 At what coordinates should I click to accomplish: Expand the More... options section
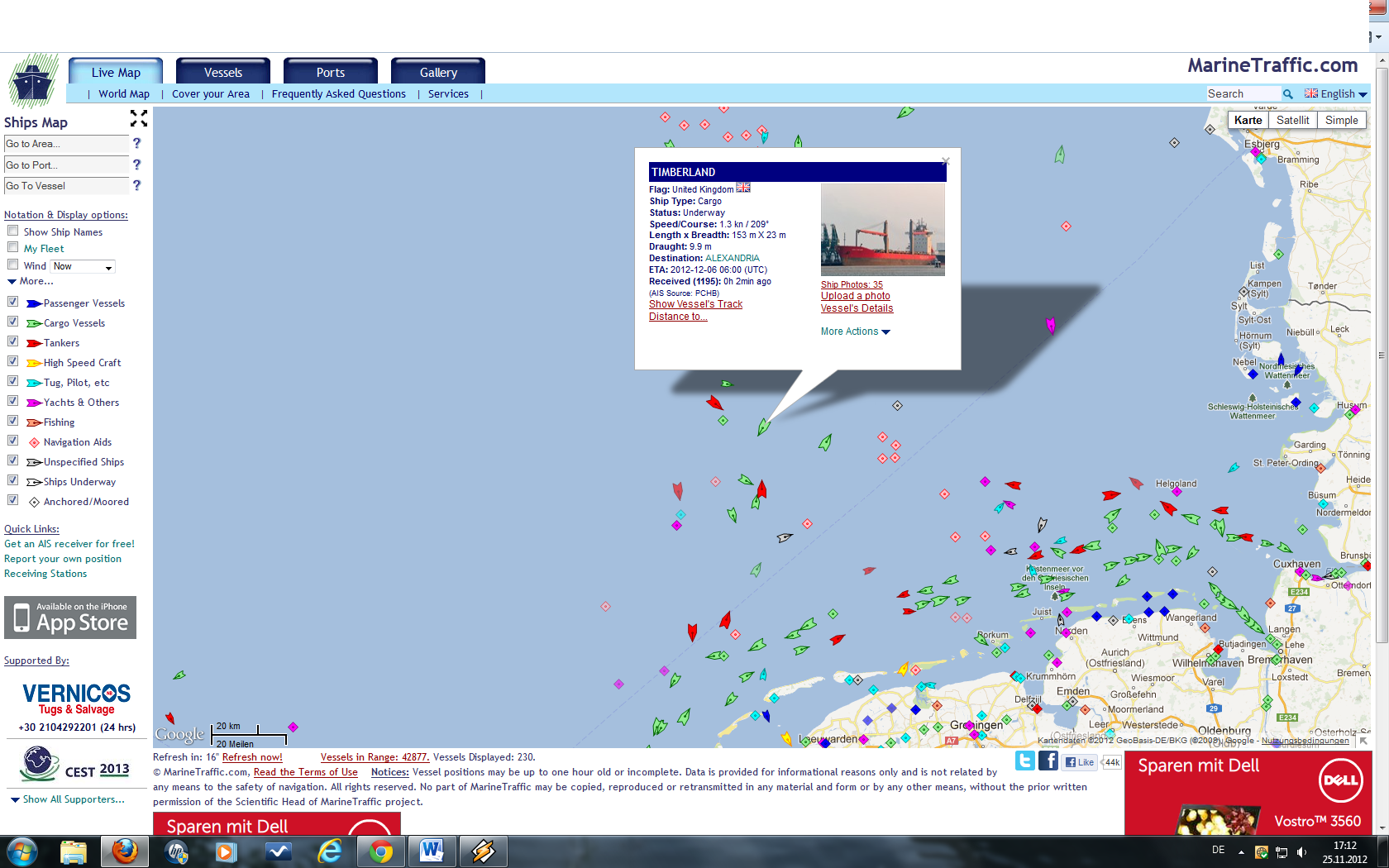click(31, 281)
